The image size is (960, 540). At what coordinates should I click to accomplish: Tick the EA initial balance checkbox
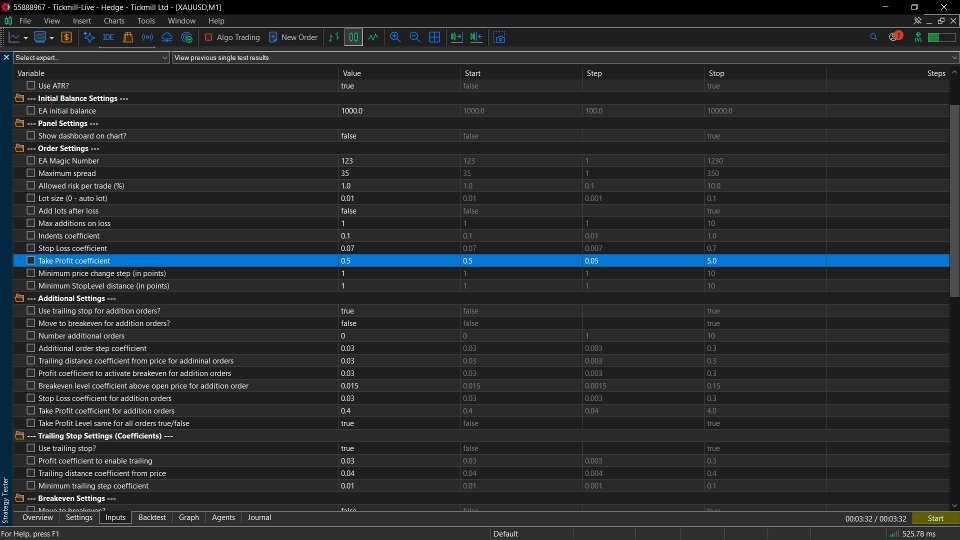(x=31, y=111)
